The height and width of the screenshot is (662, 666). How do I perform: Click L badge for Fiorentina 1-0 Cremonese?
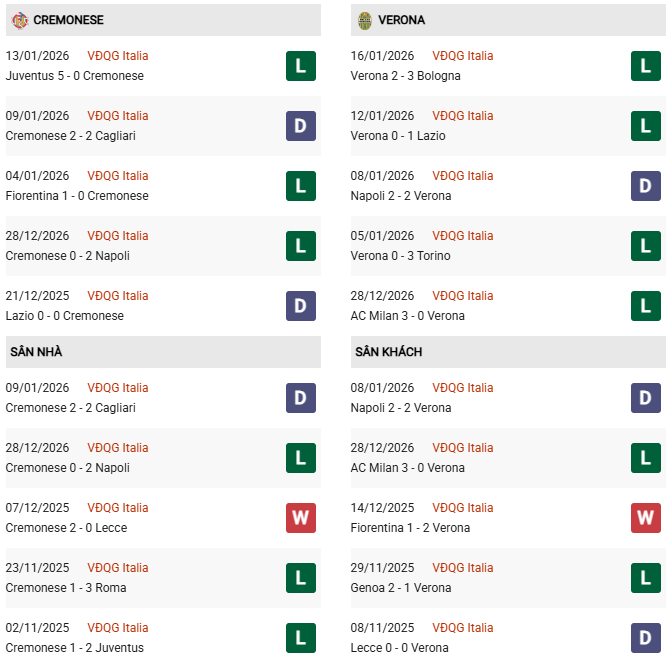[301, 186]
